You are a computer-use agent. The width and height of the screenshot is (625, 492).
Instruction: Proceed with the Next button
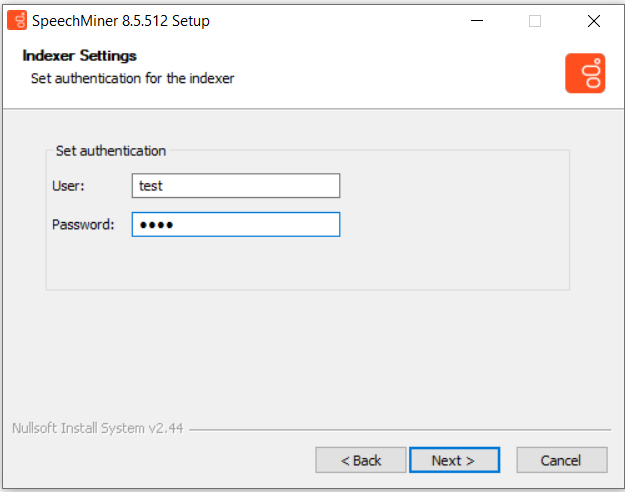click(454, 460)
